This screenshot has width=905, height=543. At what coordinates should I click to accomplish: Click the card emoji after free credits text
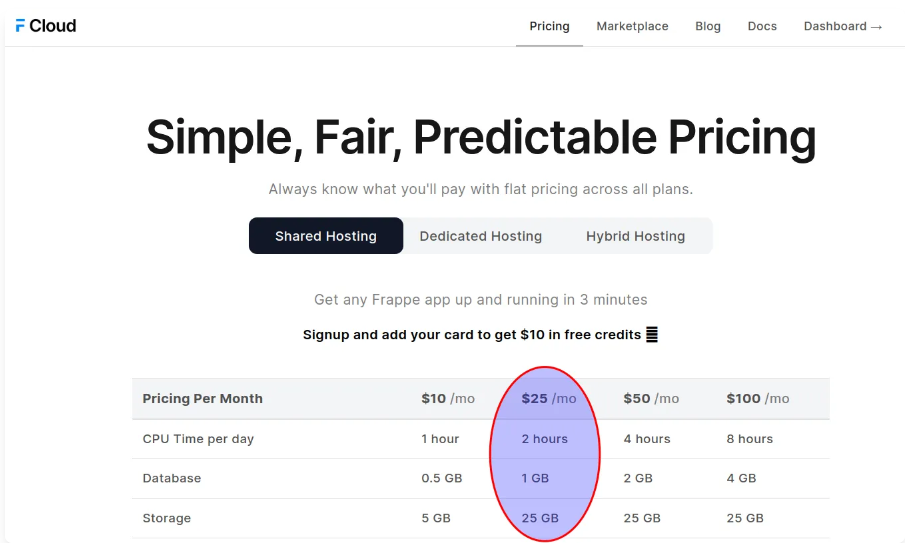(652, 335)
